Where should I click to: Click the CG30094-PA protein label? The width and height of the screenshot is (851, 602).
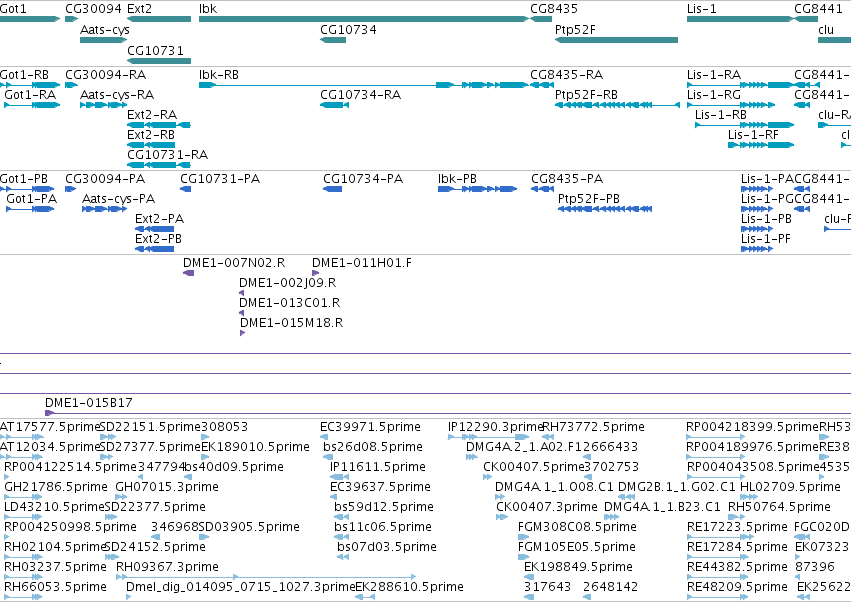[x=105, y=179]
